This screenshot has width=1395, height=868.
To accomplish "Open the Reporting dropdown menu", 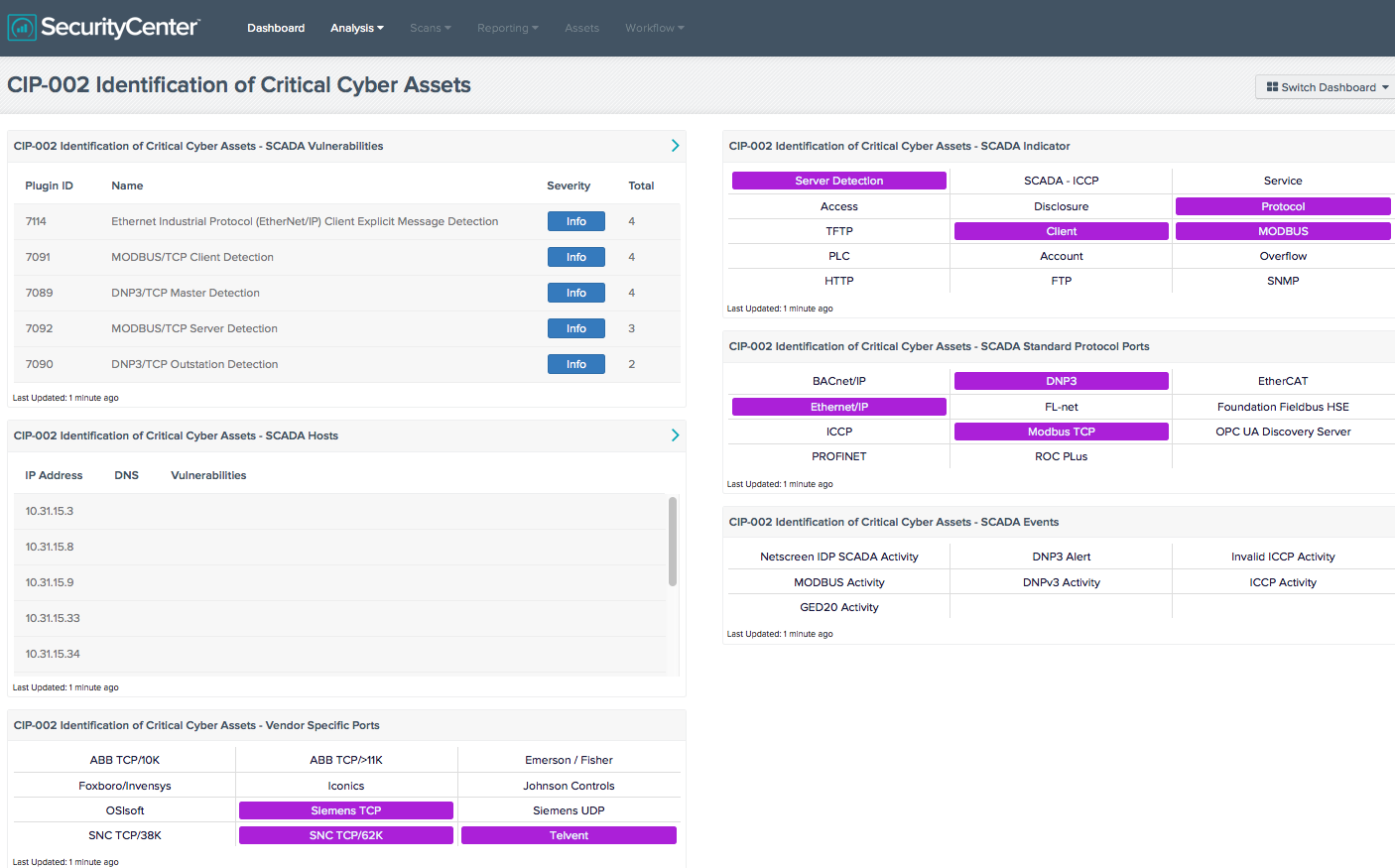I will coord(507,28).
